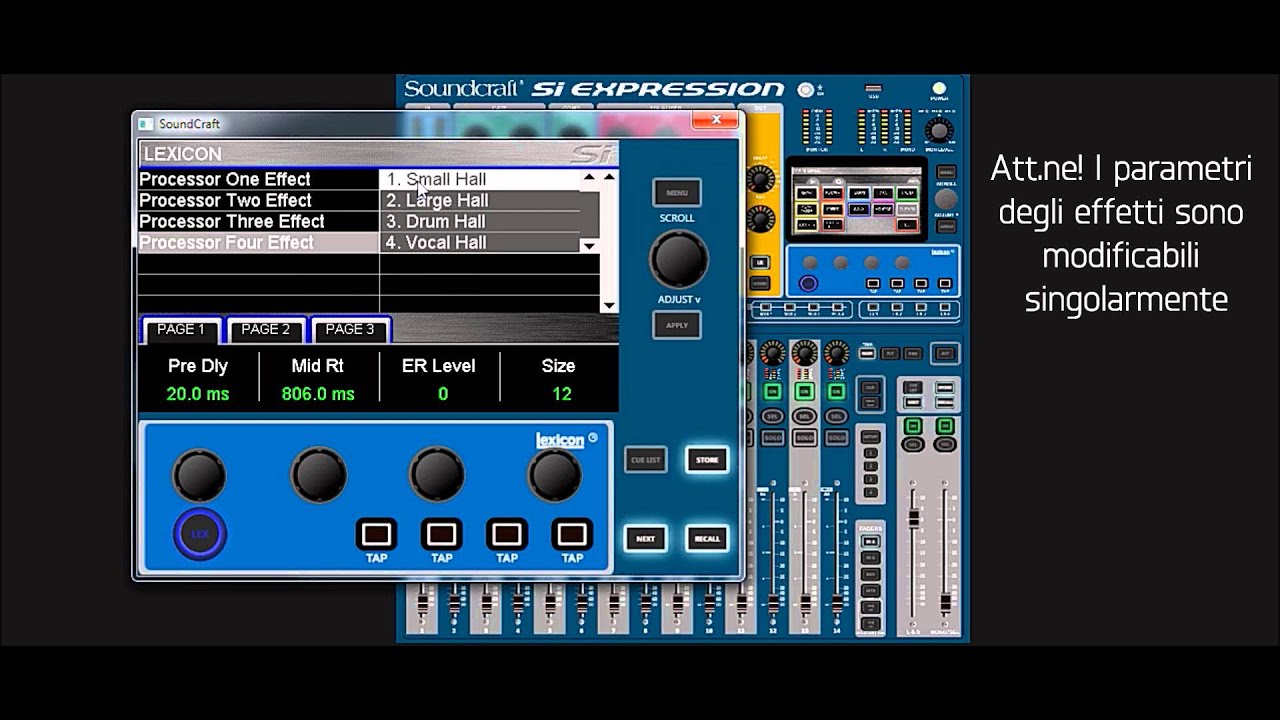Screen dimensions: 1280x720
Task: Click the Pre Dly value 20.0 ms
Action: click(x=198, y=394)
